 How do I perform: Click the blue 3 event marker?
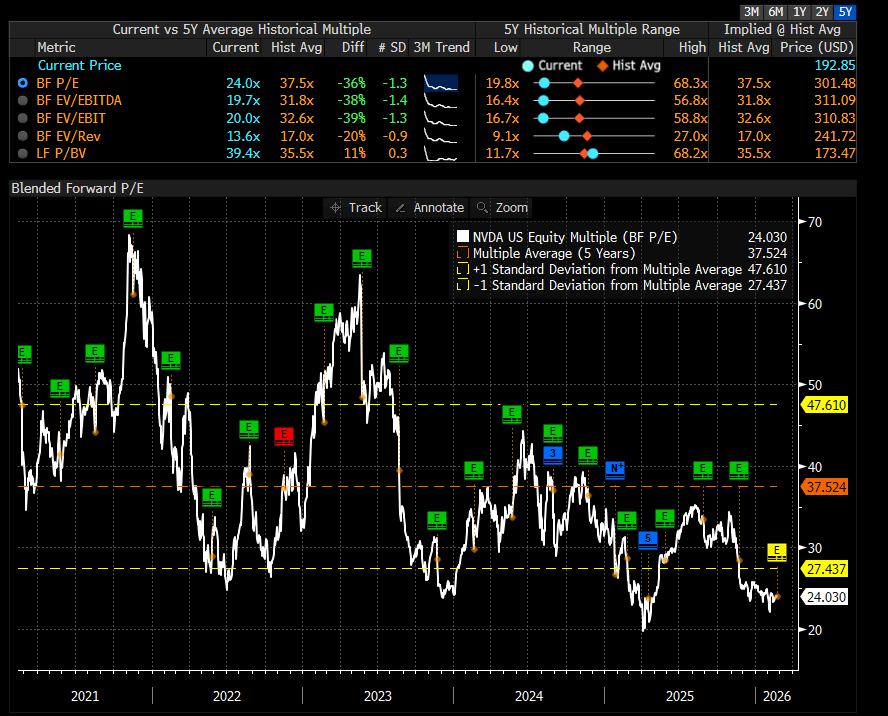[x=552, y=454]
